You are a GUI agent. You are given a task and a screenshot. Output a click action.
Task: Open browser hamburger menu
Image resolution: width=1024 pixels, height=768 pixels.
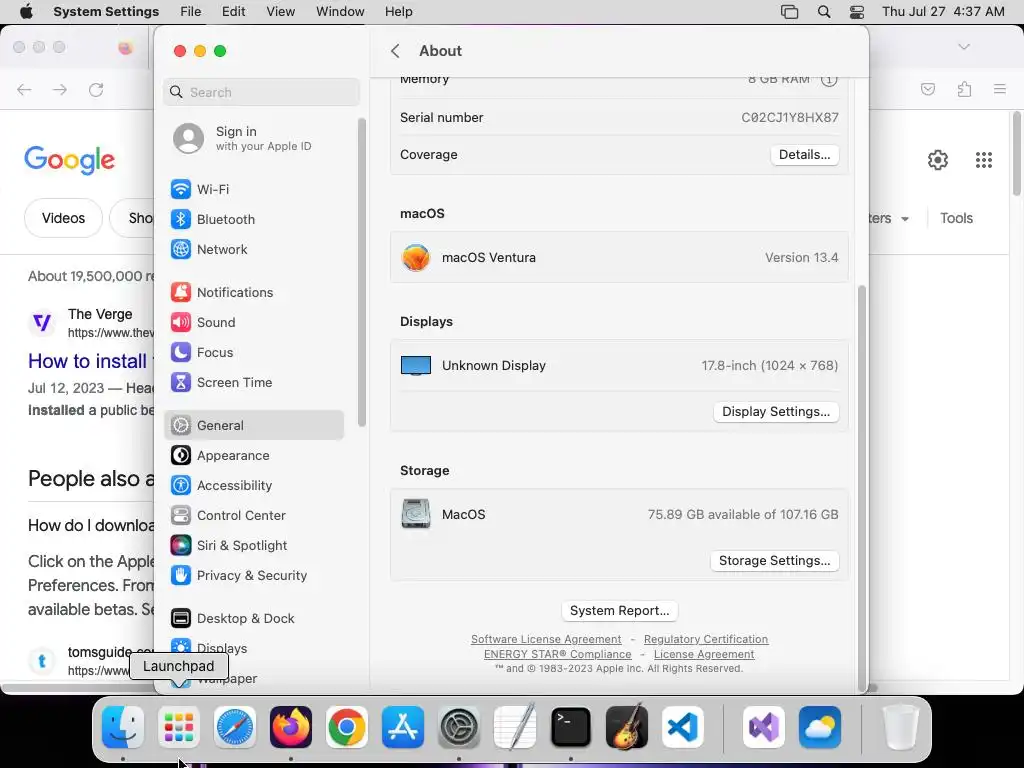click(x=1000, y=89)
